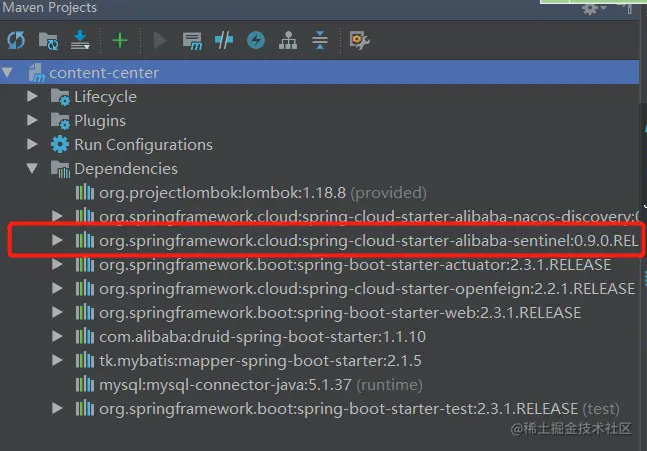The width and height of the screenshot is (647, 451).
Task: Click library icon beside mysql-connector-java
Action: pos(85,385)
